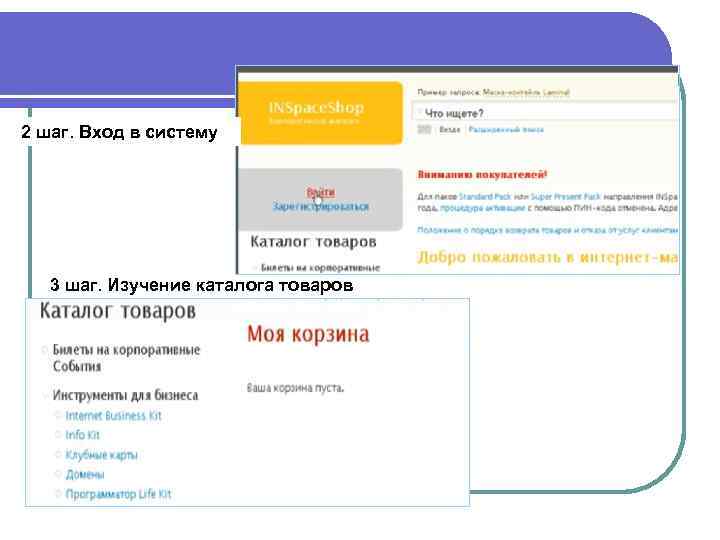720x540 pixels.
Task: Open the 'Super Present Pack' link
Action: pos(565,197)
